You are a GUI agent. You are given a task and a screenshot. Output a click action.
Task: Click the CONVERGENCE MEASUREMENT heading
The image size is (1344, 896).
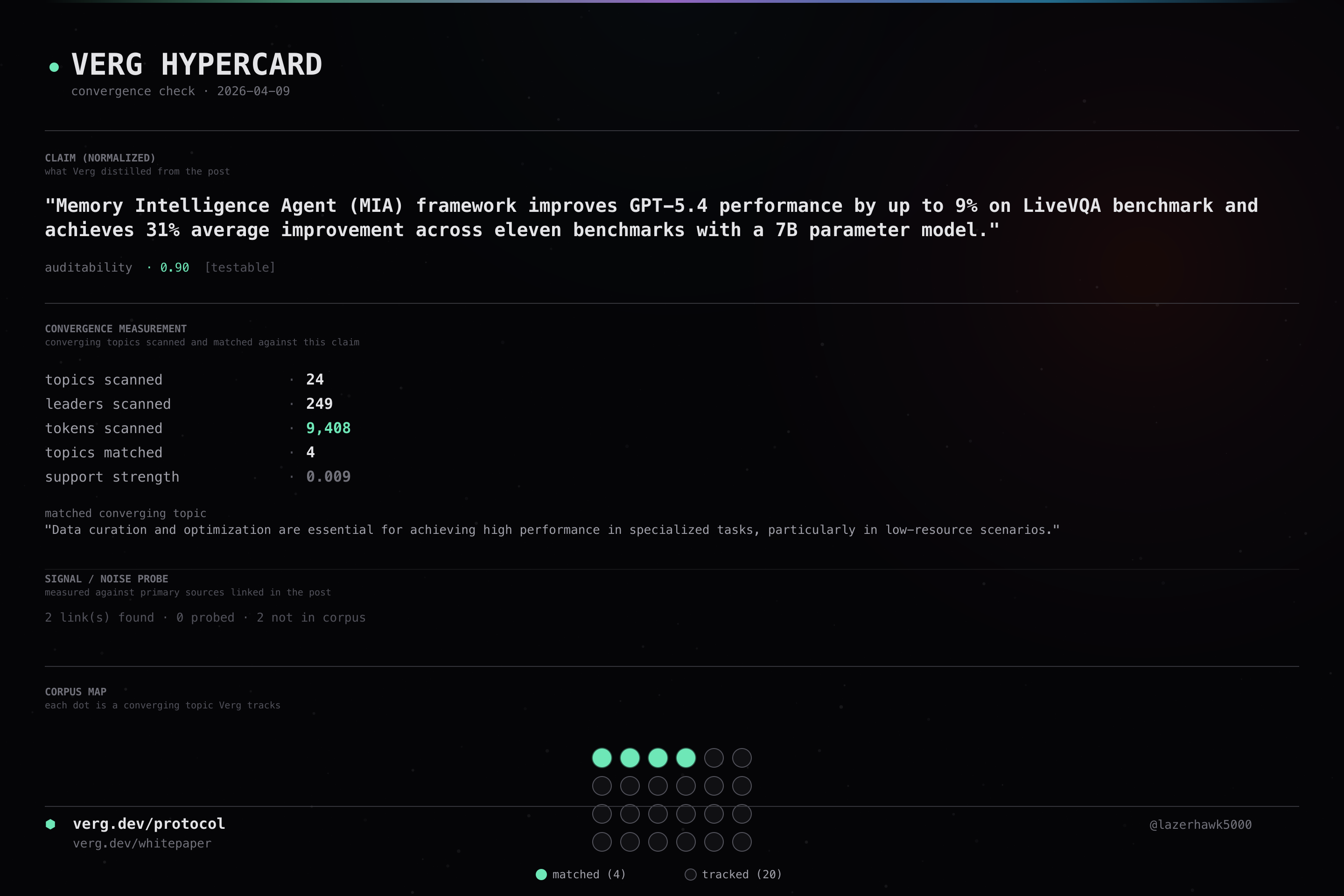pyautogui.click(x=116, y=329)
